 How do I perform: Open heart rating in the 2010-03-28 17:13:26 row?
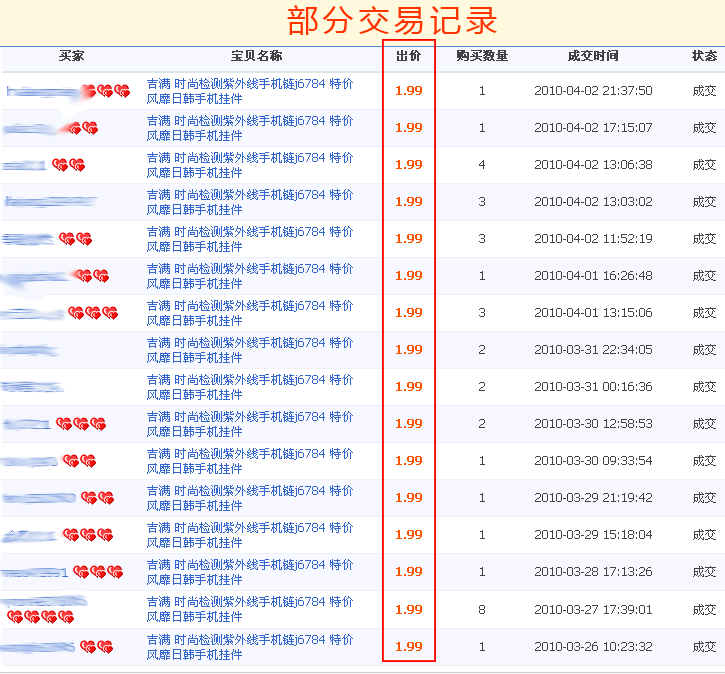pyautogui.click(x=98, y=572)
